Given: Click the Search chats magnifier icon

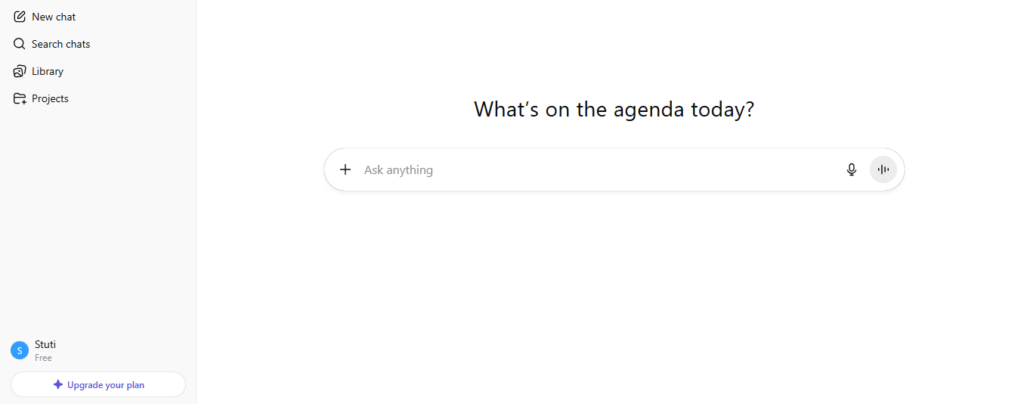Looking at the screenshot, I should [x=19, y=44].
